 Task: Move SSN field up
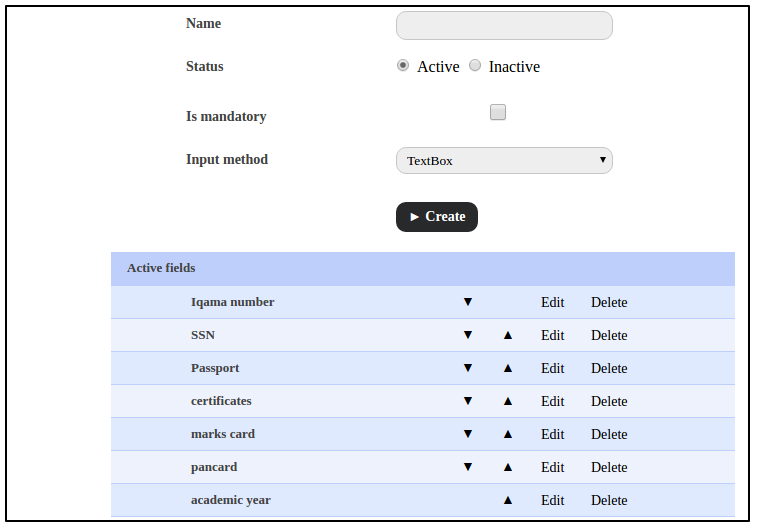coord(508,335)
